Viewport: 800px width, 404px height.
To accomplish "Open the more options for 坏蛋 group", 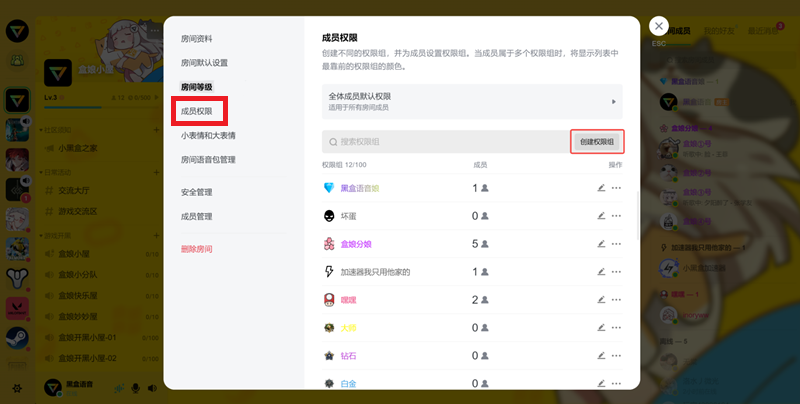I will click(616, 215).
